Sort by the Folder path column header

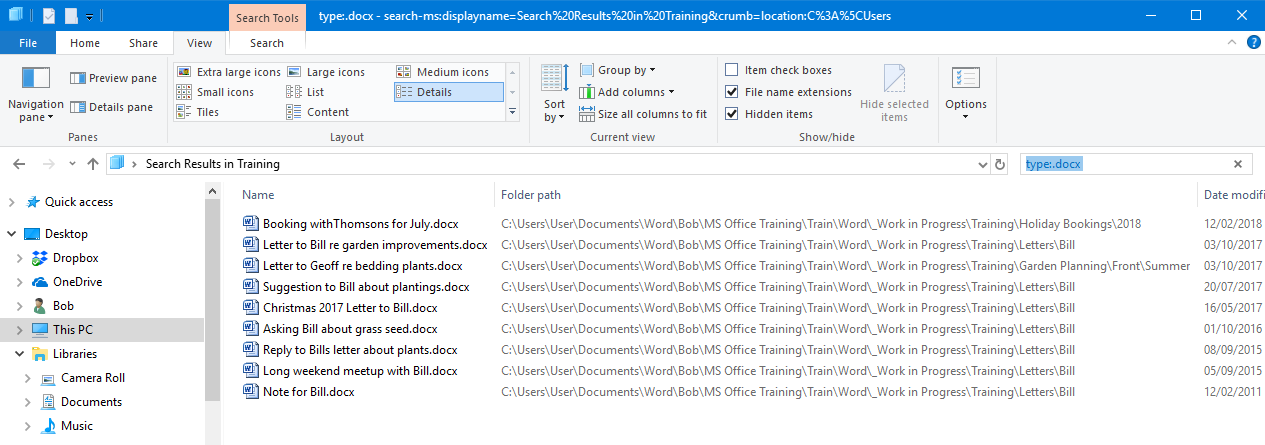click(x=531, y=195)
